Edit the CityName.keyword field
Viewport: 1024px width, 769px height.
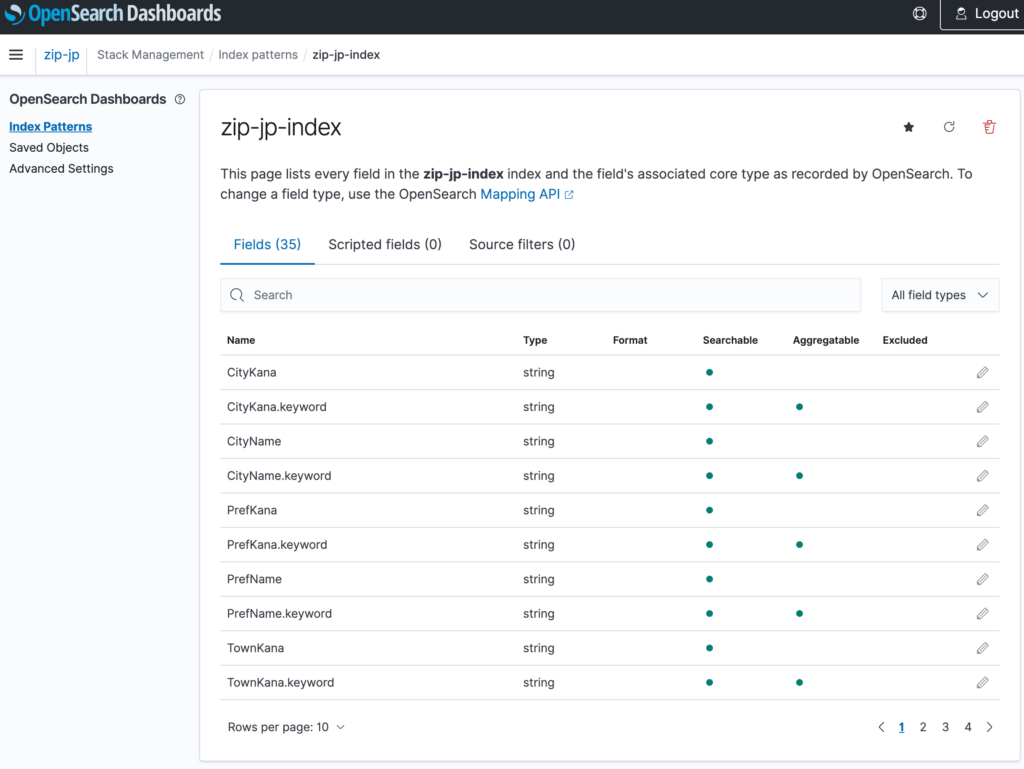coord(982,476)
